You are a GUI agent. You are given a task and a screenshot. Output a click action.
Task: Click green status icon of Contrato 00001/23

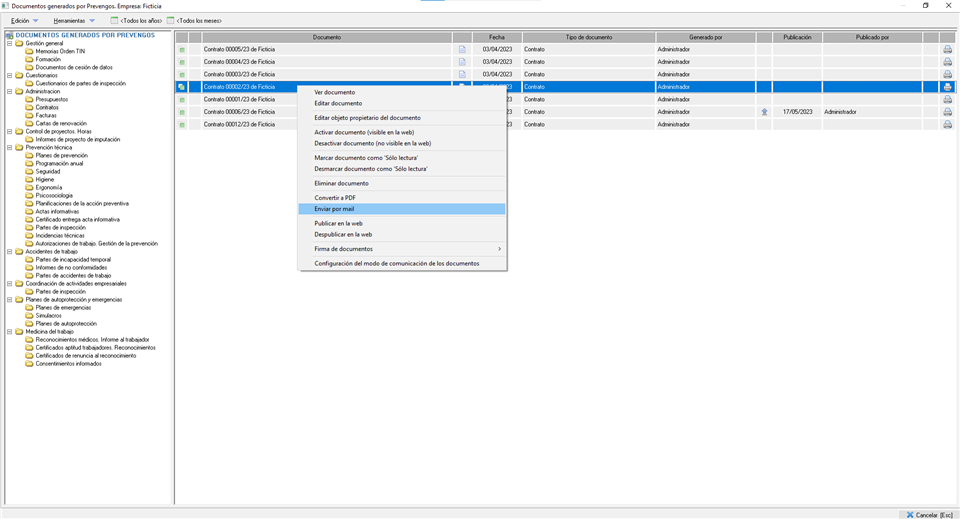[x=182, y=99]
